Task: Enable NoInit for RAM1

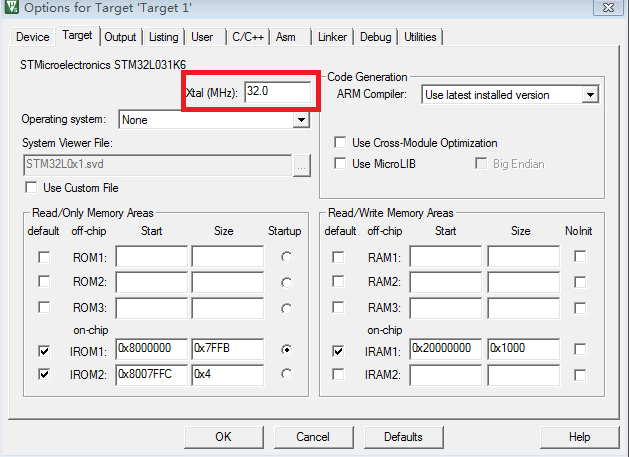Action: coord(580,256)
